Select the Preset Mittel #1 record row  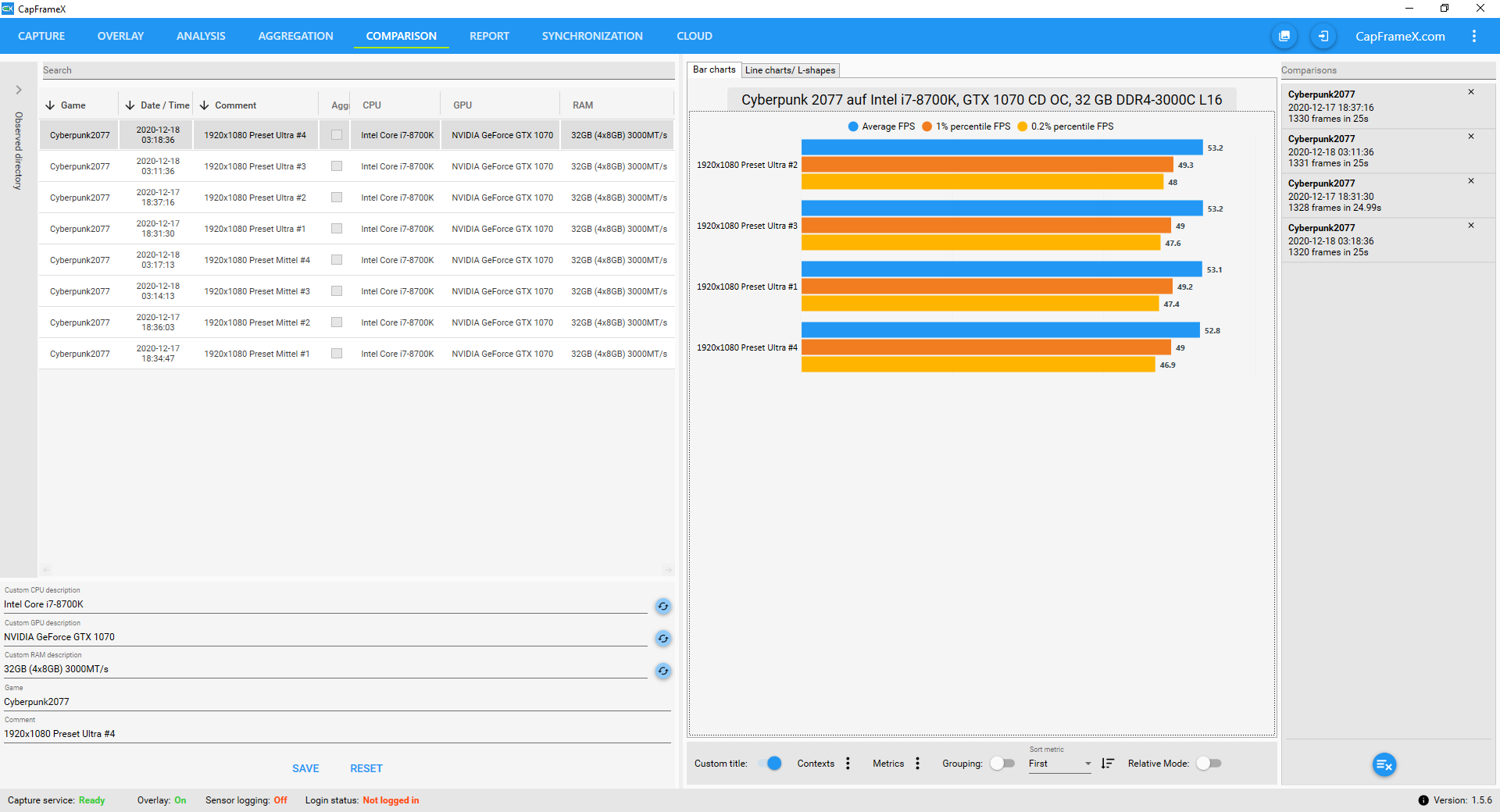point(358,354)
